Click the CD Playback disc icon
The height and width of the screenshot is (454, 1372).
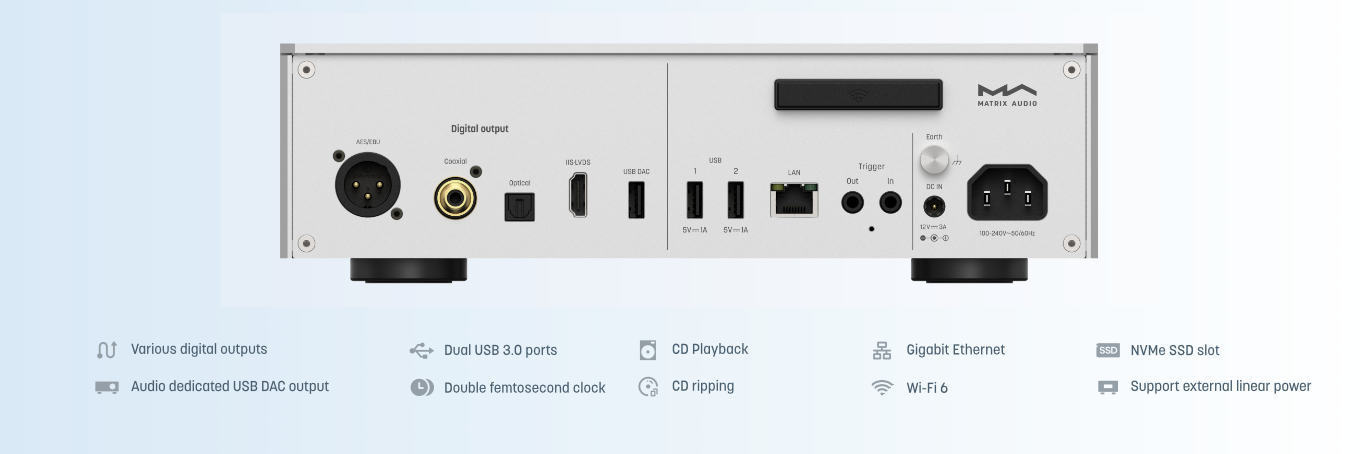(x=648, y=350)
